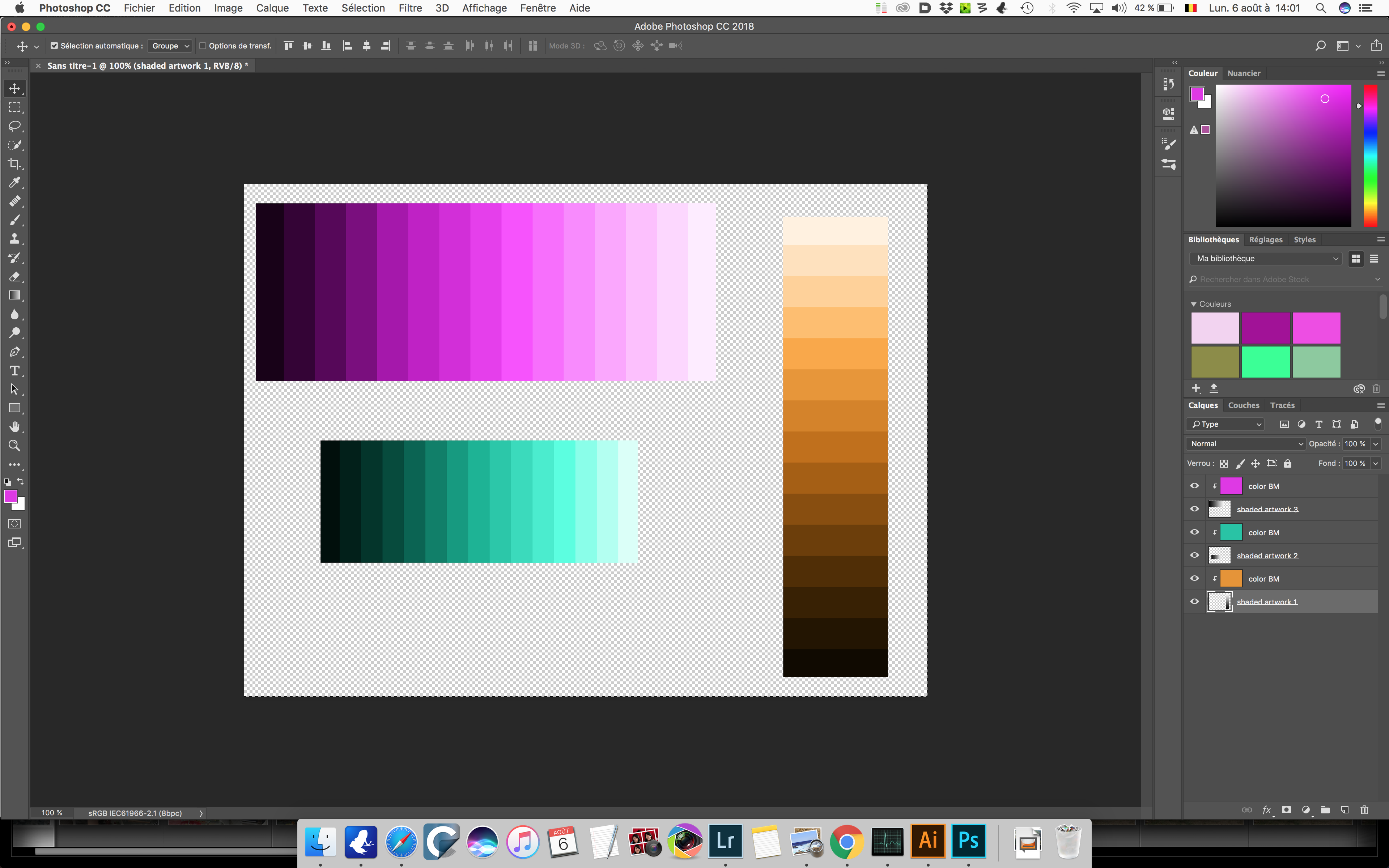1389x868 pixels.
Task: Choose the Type (text) tool
Action: [14, 371]
